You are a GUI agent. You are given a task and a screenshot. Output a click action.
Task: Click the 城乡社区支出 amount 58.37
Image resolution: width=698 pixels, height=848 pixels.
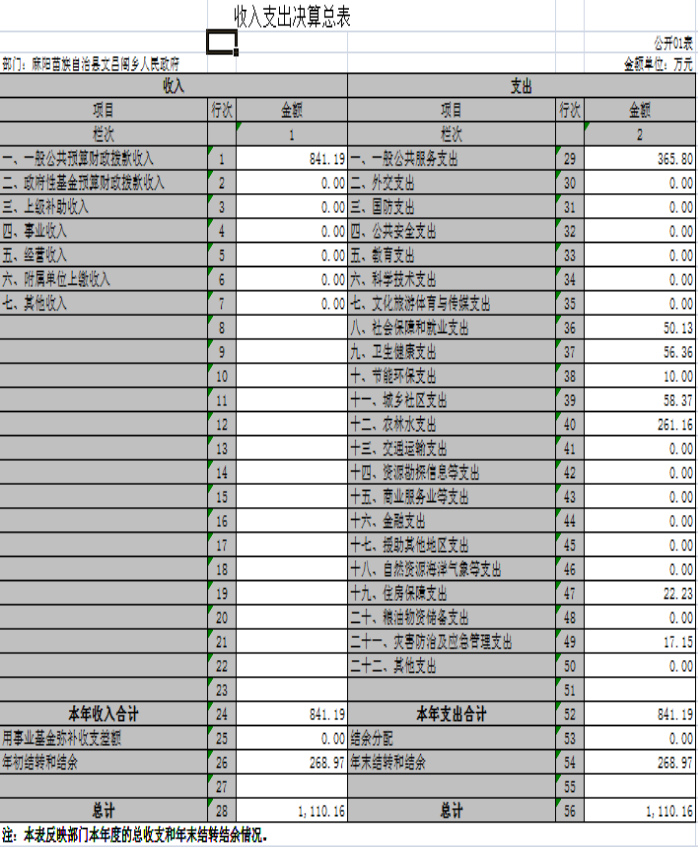[x=640, y=400]
